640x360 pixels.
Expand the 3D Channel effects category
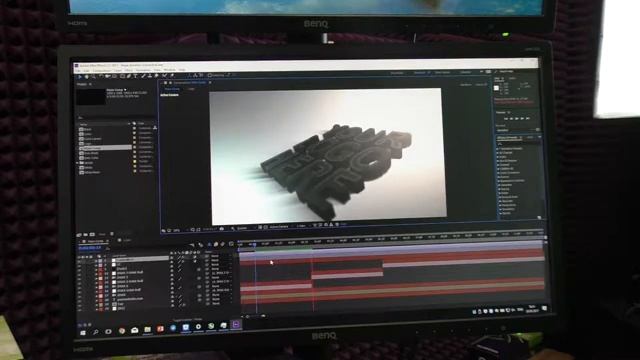point(498,153)
